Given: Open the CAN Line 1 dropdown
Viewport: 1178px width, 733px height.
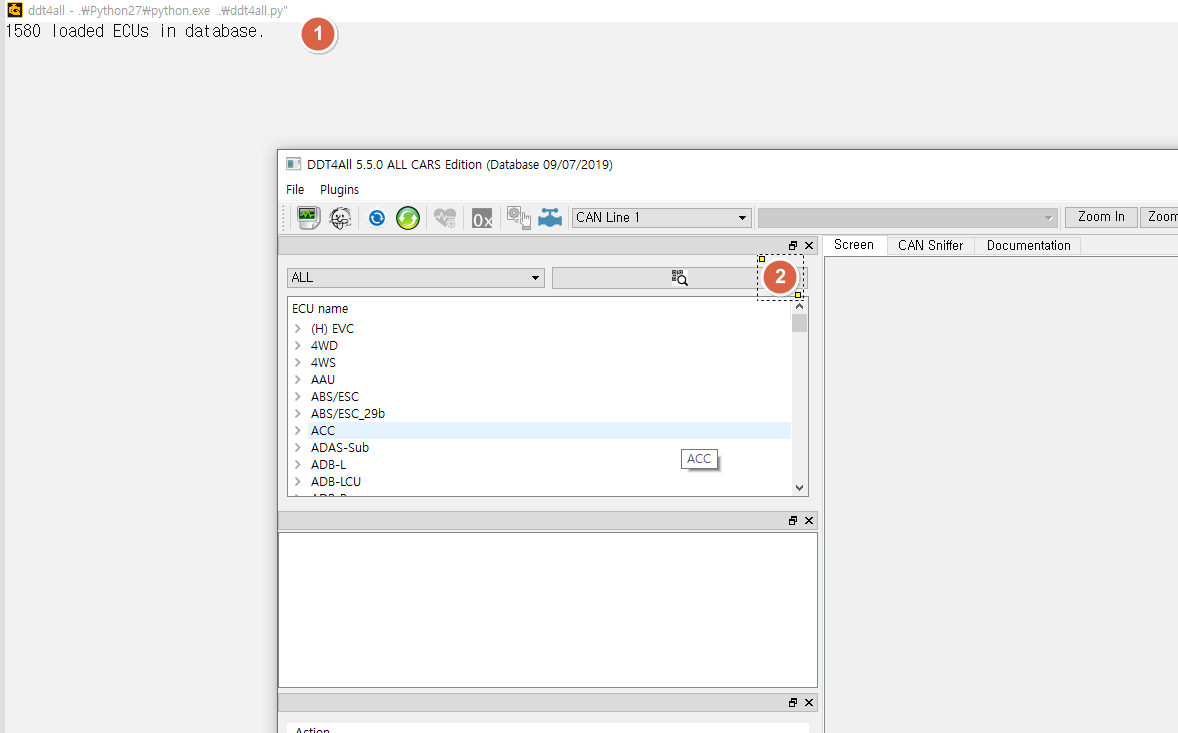Looking at the screenshot, I should click(662, 218).
